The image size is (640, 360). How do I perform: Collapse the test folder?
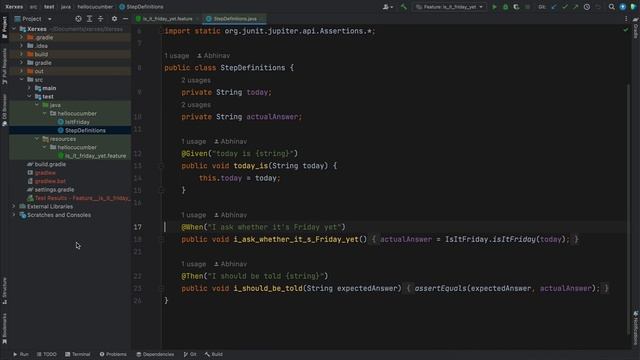click(x=29, y=97)
